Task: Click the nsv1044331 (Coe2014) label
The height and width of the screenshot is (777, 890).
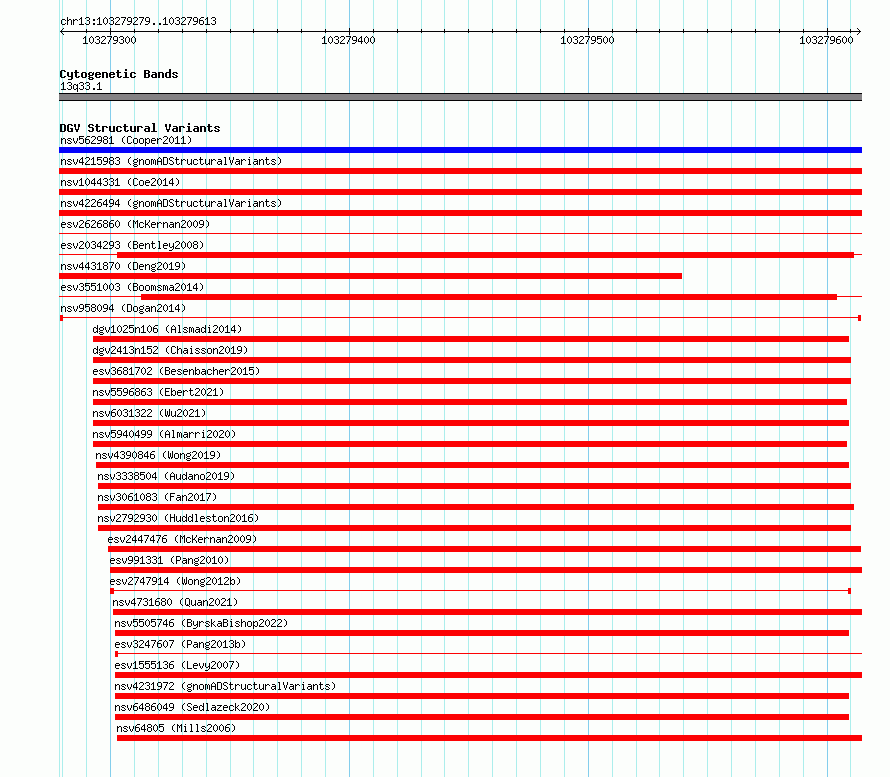Action: 120,182
